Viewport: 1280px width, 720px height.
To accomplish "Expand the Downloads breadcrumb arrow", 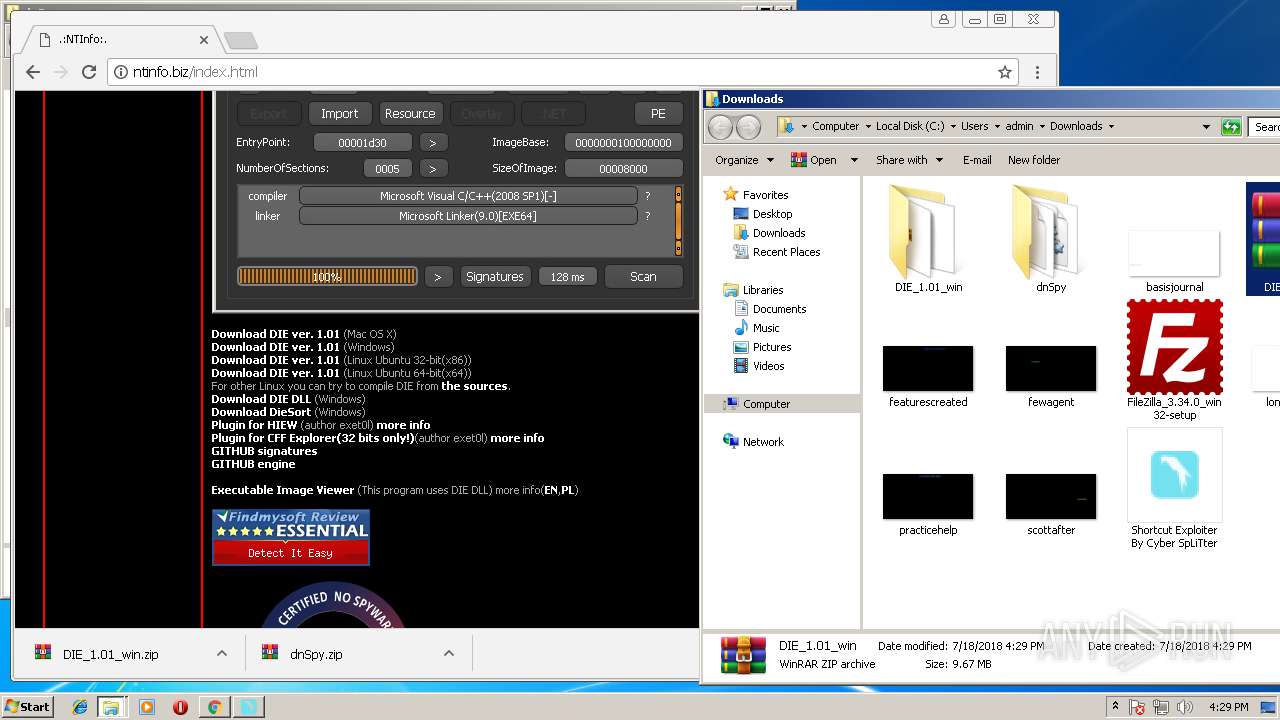I will (1111, 127).
